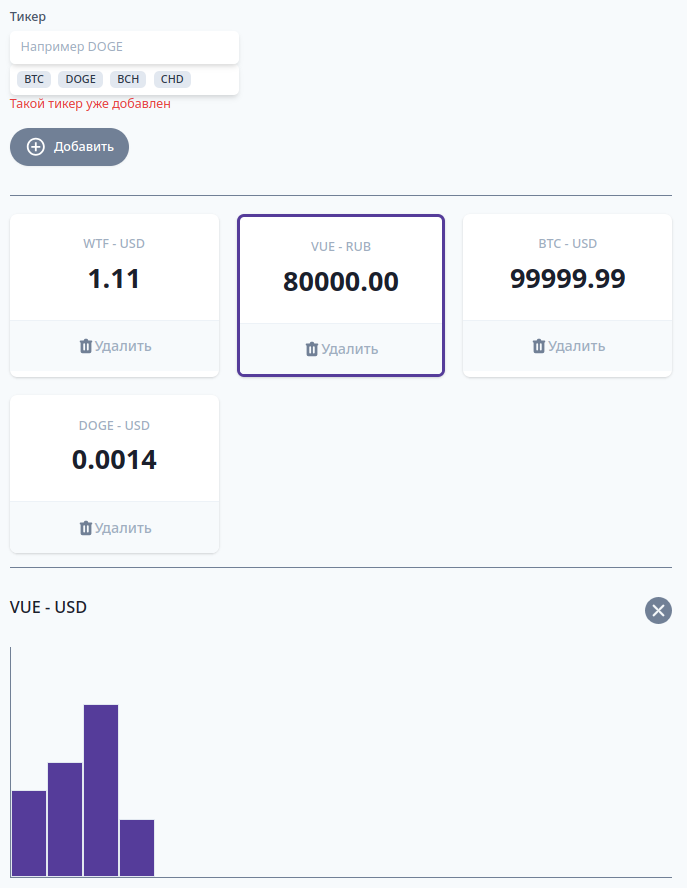Click trash icon on WTF - USD card
The image size is (697, 888).
85,346
